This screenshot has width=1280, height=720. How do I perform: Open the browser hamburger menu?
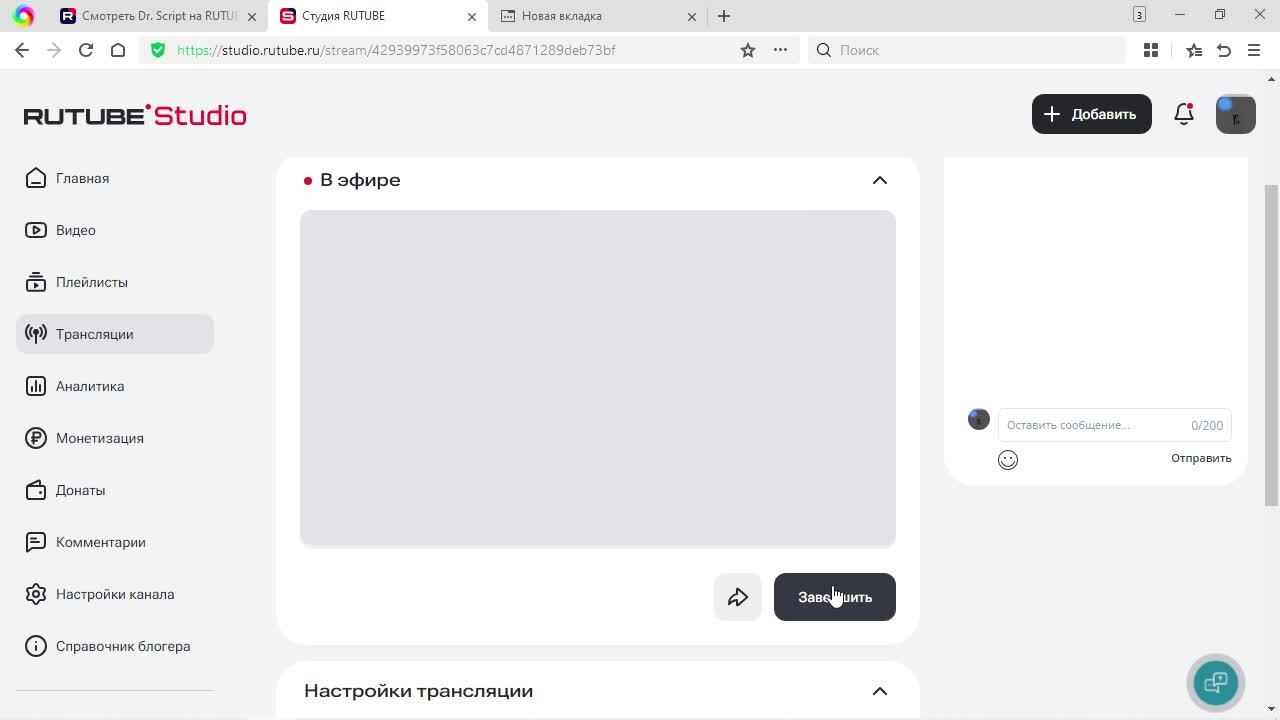pos(1254,50)
